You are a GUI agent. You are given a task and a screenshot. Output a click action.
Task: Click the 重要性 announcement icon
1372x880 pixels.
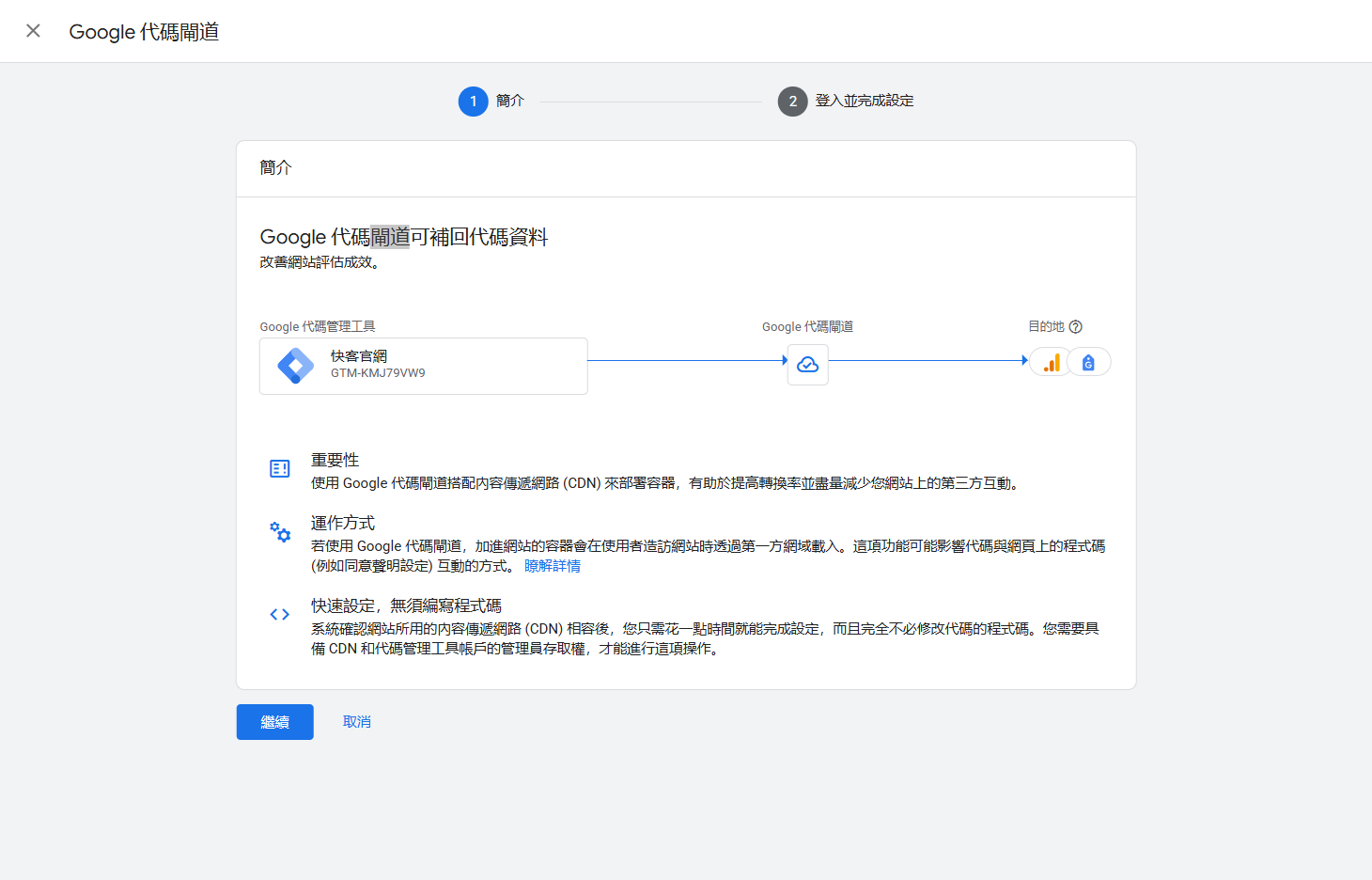[x=280, y=468]
